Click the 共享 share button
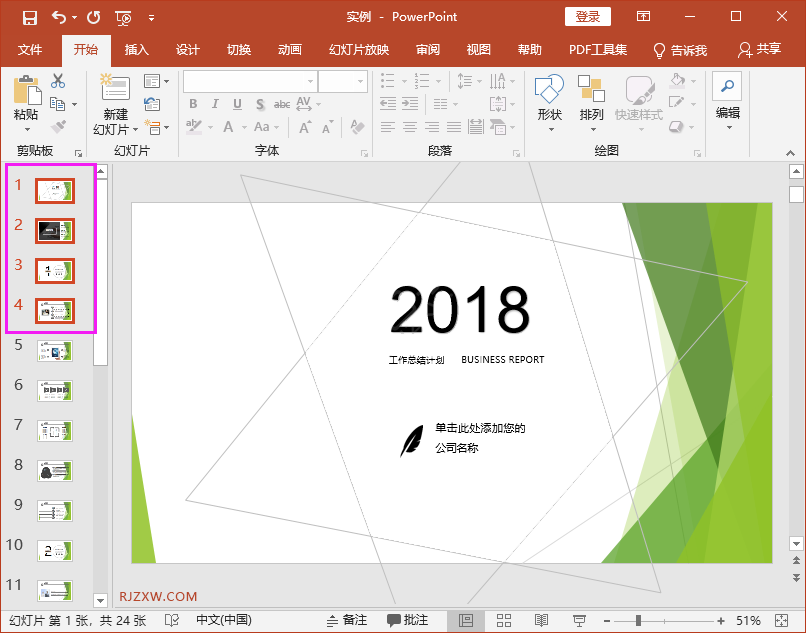The height and width of the screenshot is (633, 806). [x=759, y=49]
